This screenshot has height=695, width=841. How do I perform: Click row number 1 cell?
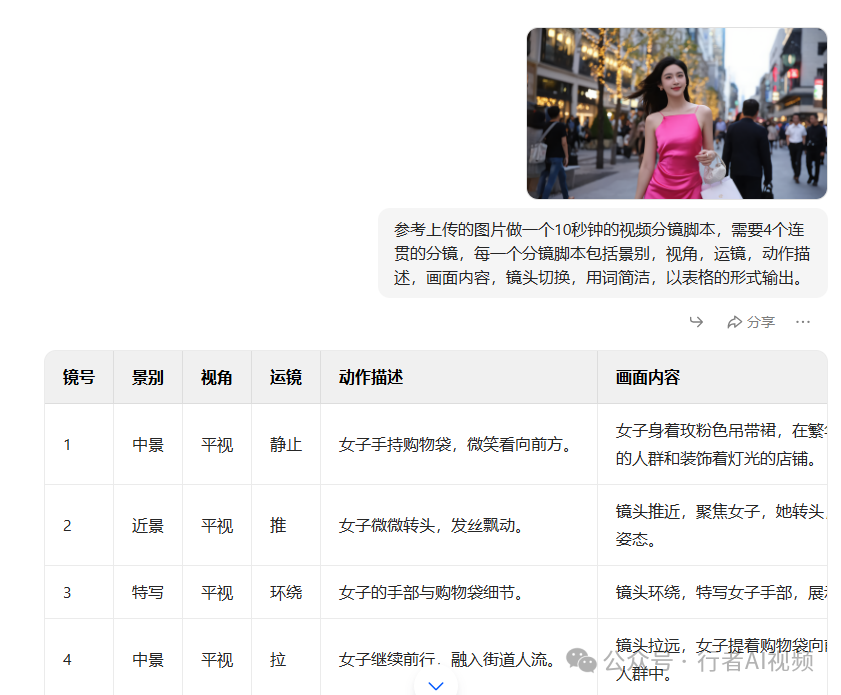point(79,445)
